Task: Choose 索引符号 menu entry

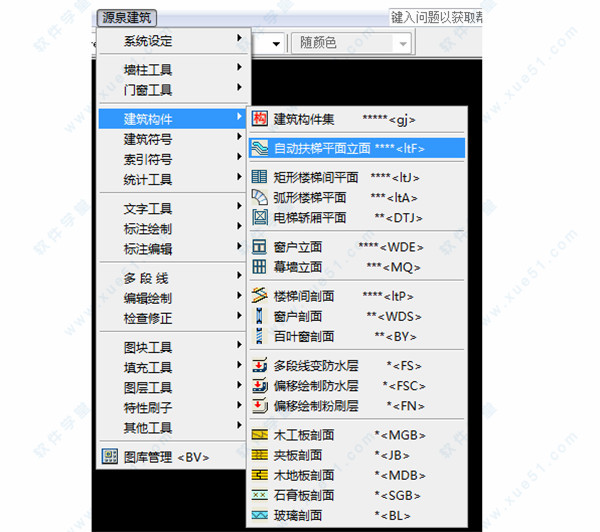Action: [172, 159]
